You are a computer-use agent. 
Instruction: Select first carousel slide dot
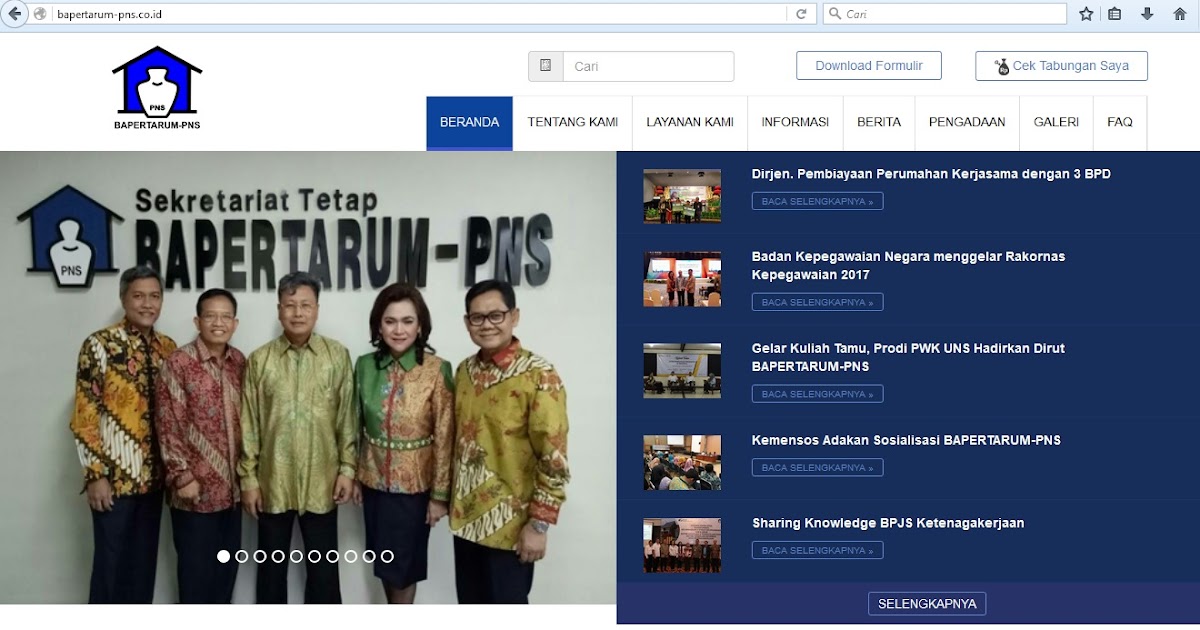(x=223, y=556)
